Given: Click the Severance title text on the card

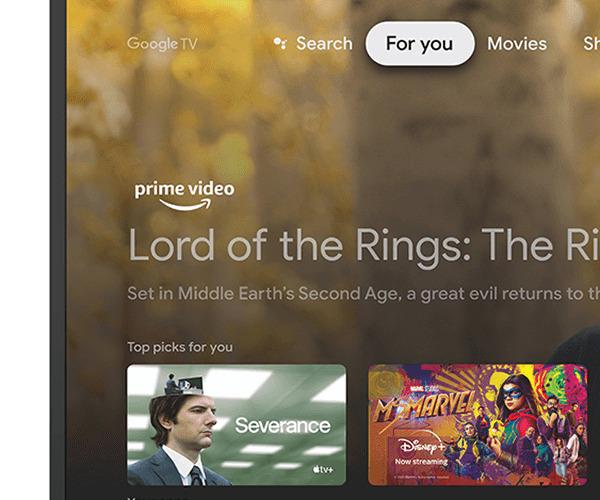Looking at the screenshot, I should point(283,425).
